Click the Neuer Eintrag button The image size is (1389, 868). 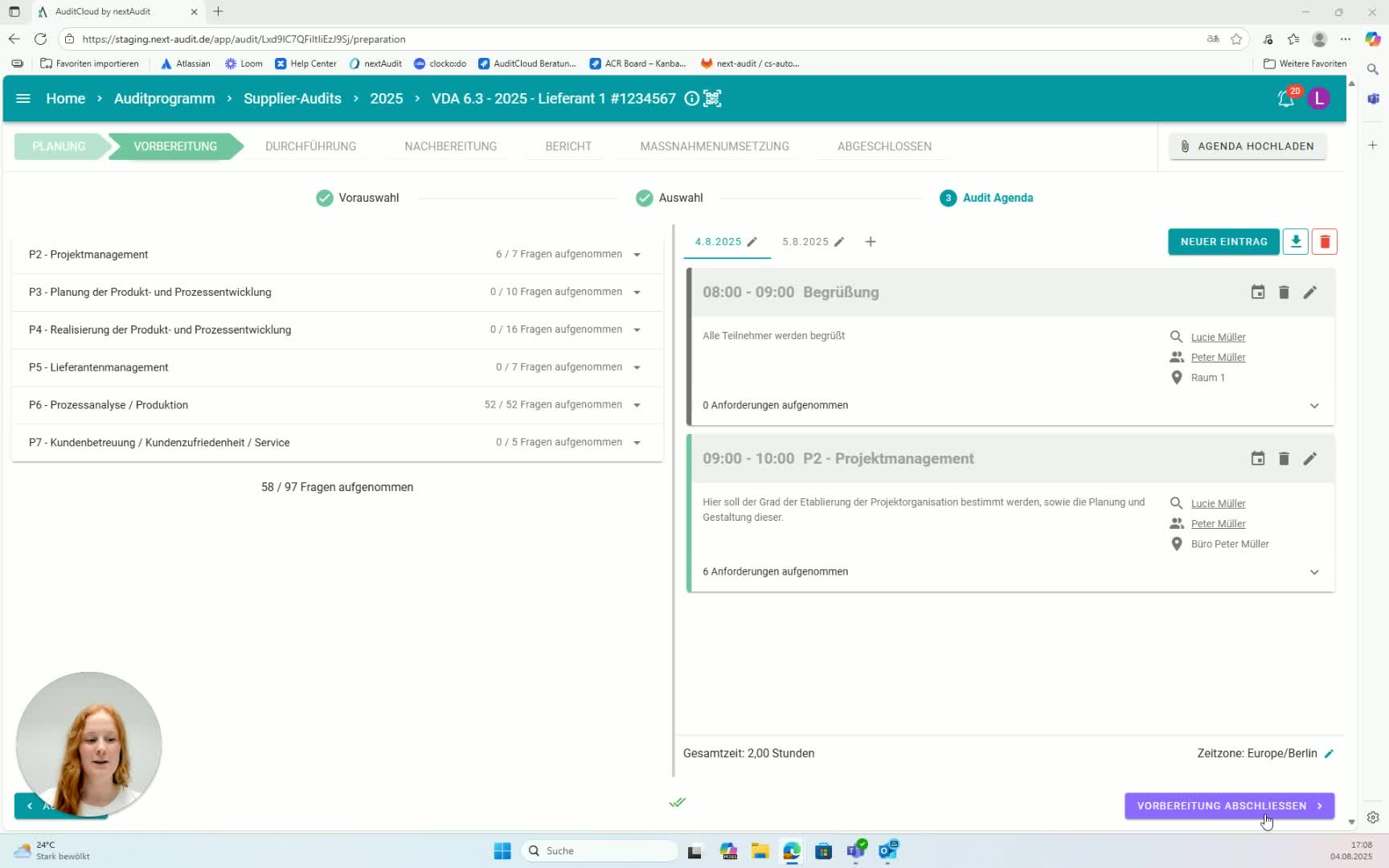tap(1223, 241)
